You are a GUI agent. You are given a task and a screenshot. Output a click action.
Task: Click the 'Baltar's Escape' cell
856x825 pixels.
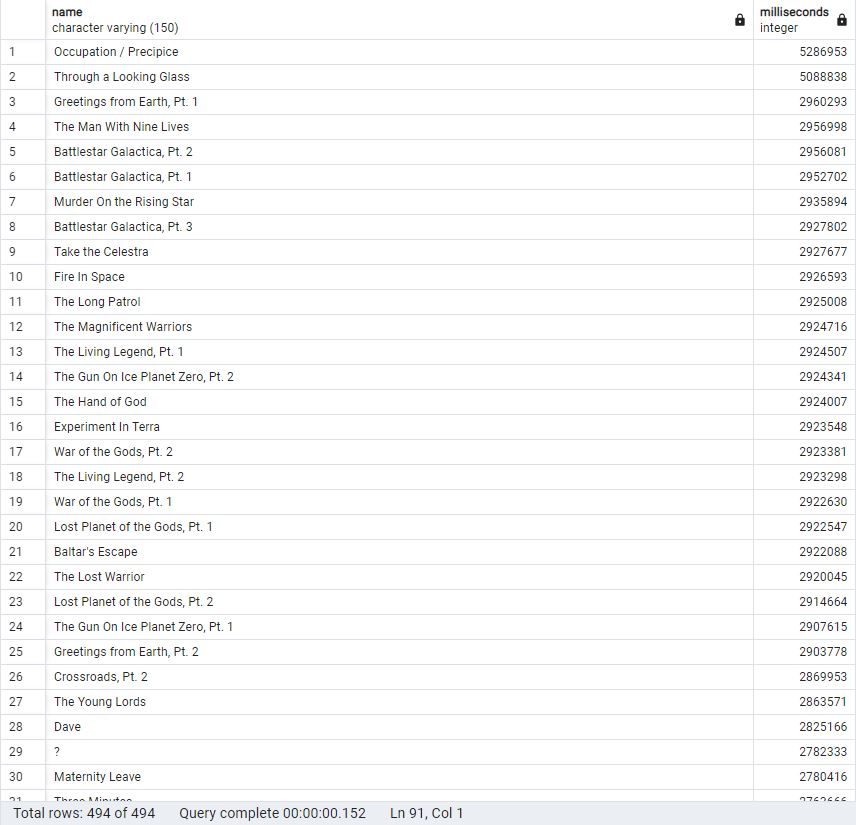click(x=400, y=552)
